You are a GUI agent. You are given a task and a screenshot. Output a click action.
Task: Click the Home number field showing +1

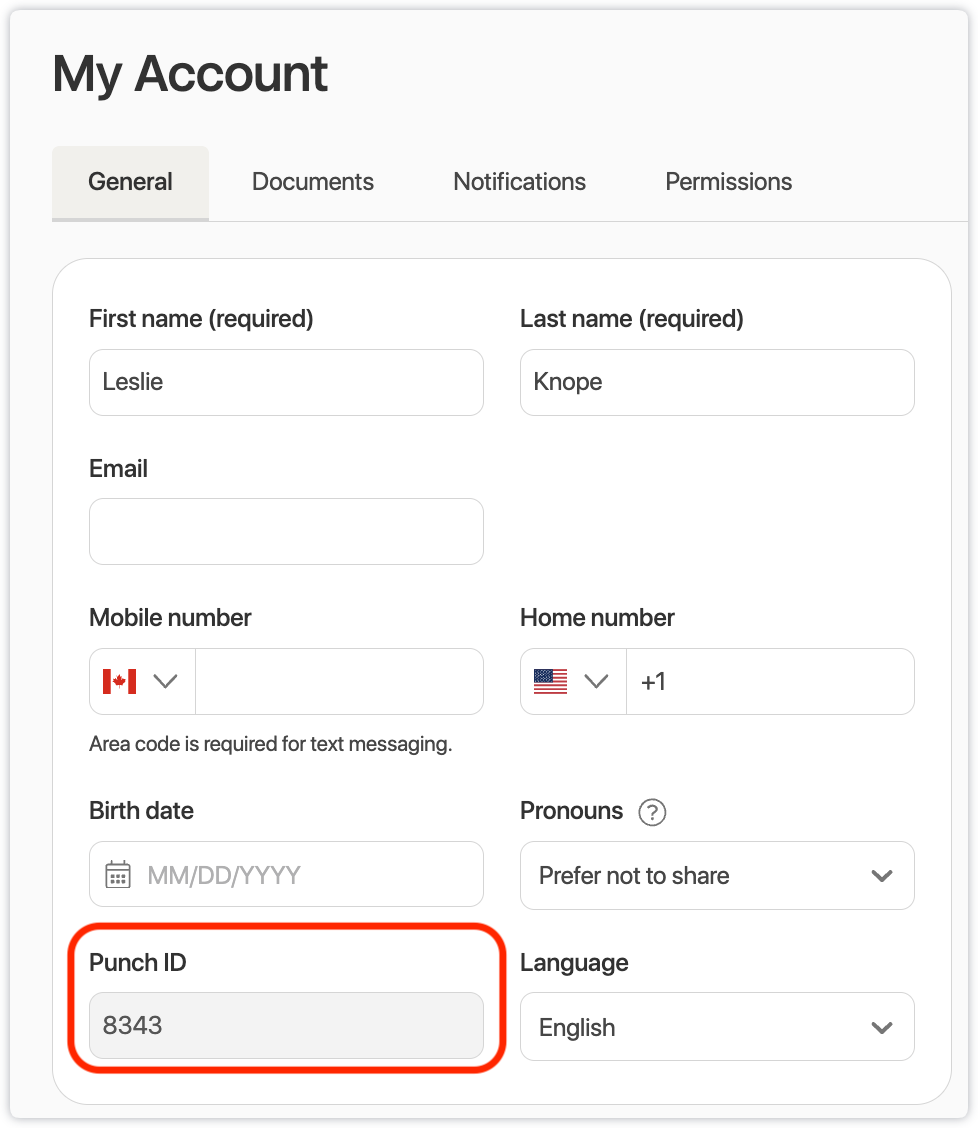770,682
